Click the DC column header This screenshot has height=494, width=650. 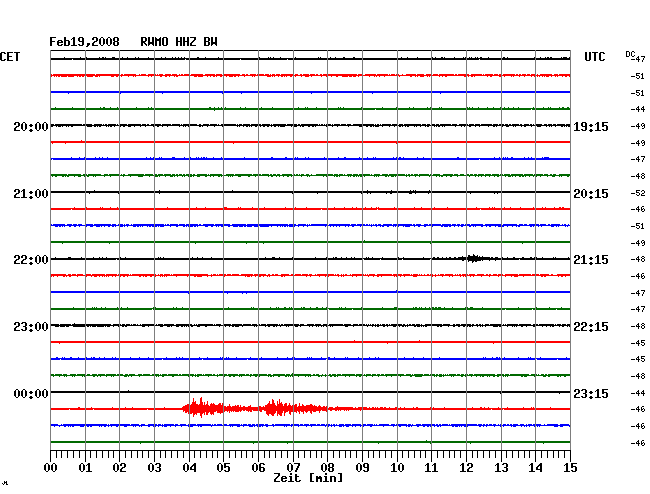coord(630,54)
